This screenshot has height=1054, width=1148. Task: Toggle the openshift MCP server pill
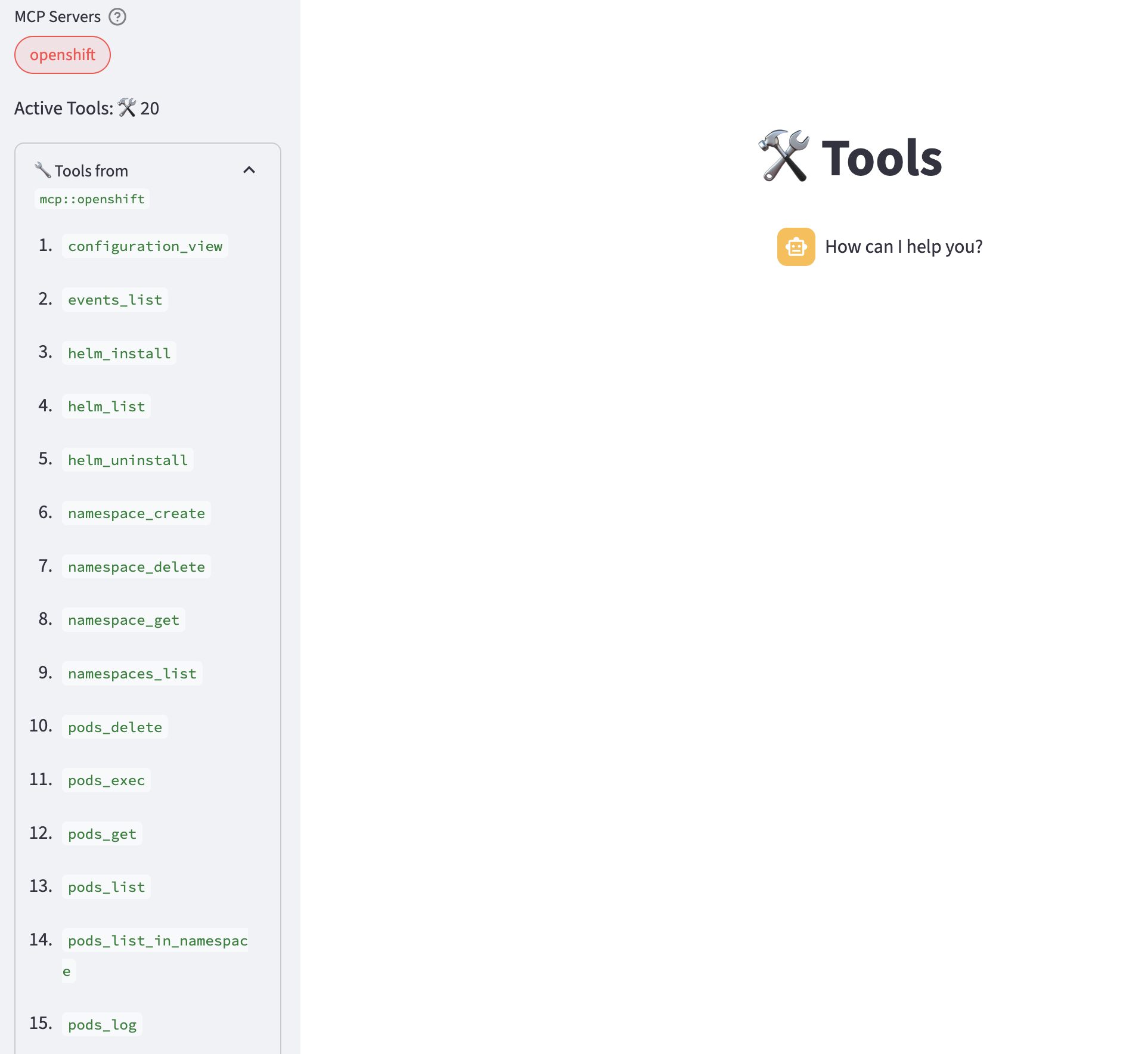(x=62, y=54)
